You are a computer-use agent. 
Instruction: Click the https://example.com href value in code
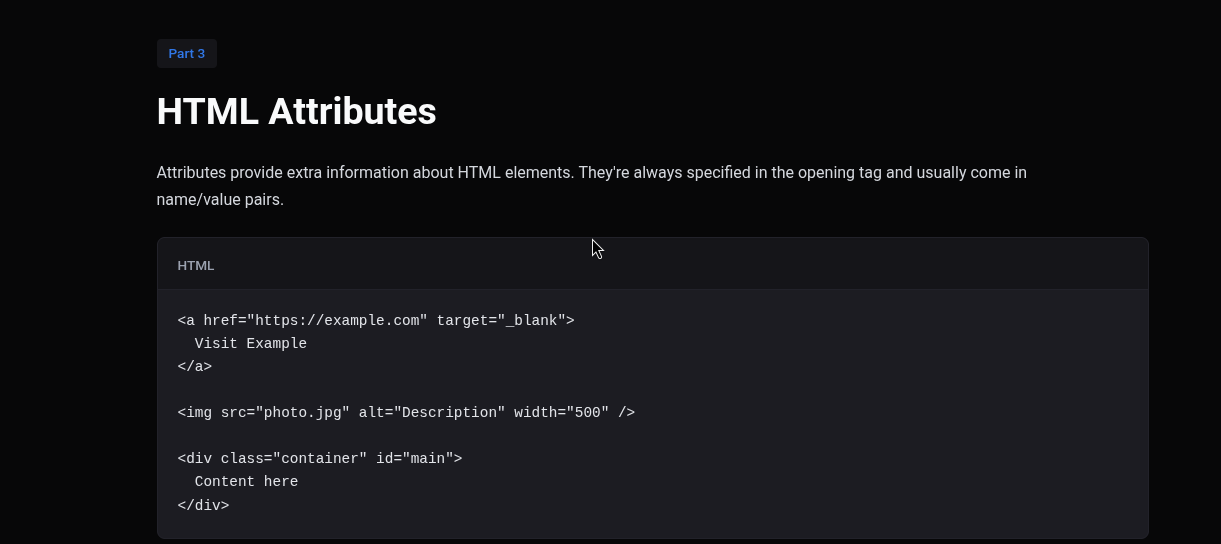pyautogui.click(x=341, y=321)
